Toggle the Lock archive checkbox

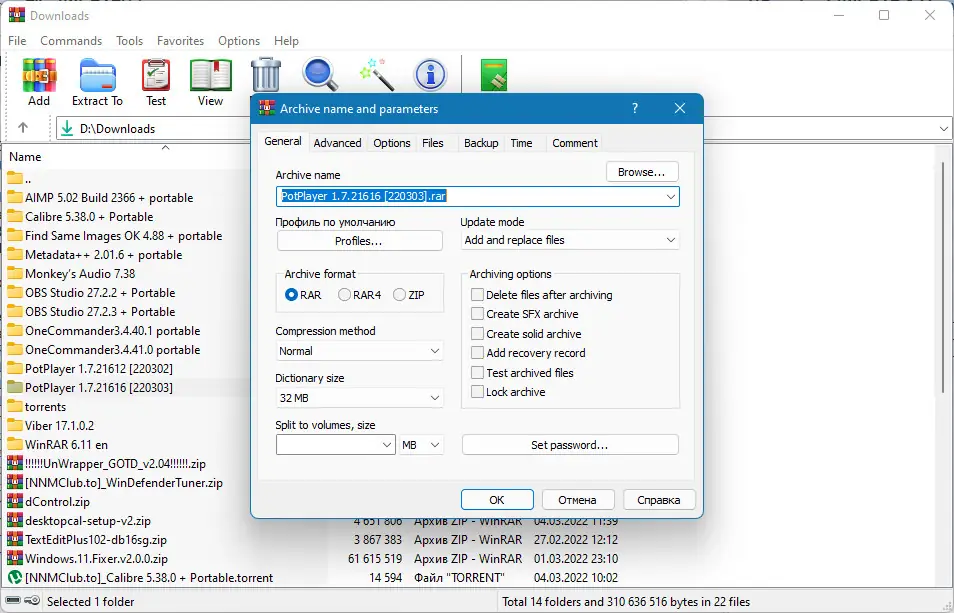tap(478, 392)
